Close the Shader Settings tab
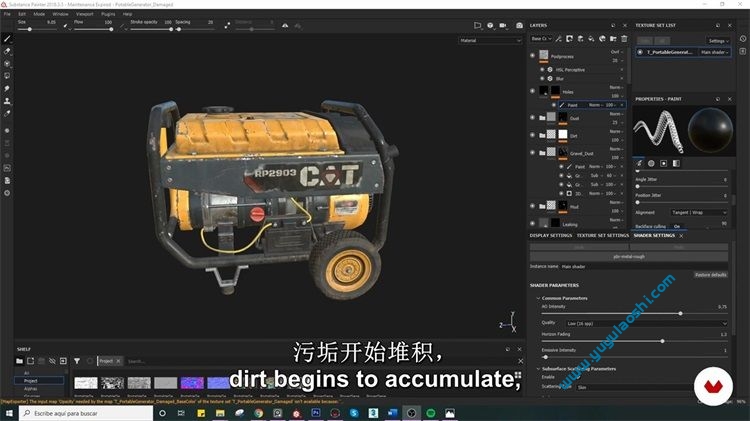Viewport: 750px width, 421px height. click(x=681, y=236)
